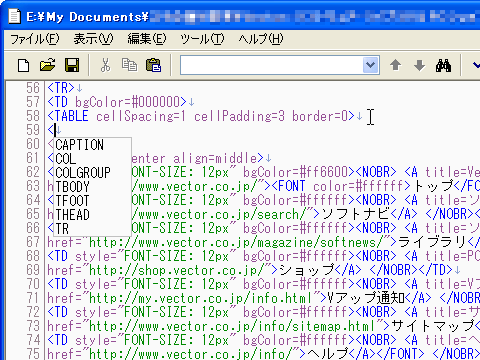
Task: Click bgColor=#ff6600 on line 62
Action: [295, 172]
